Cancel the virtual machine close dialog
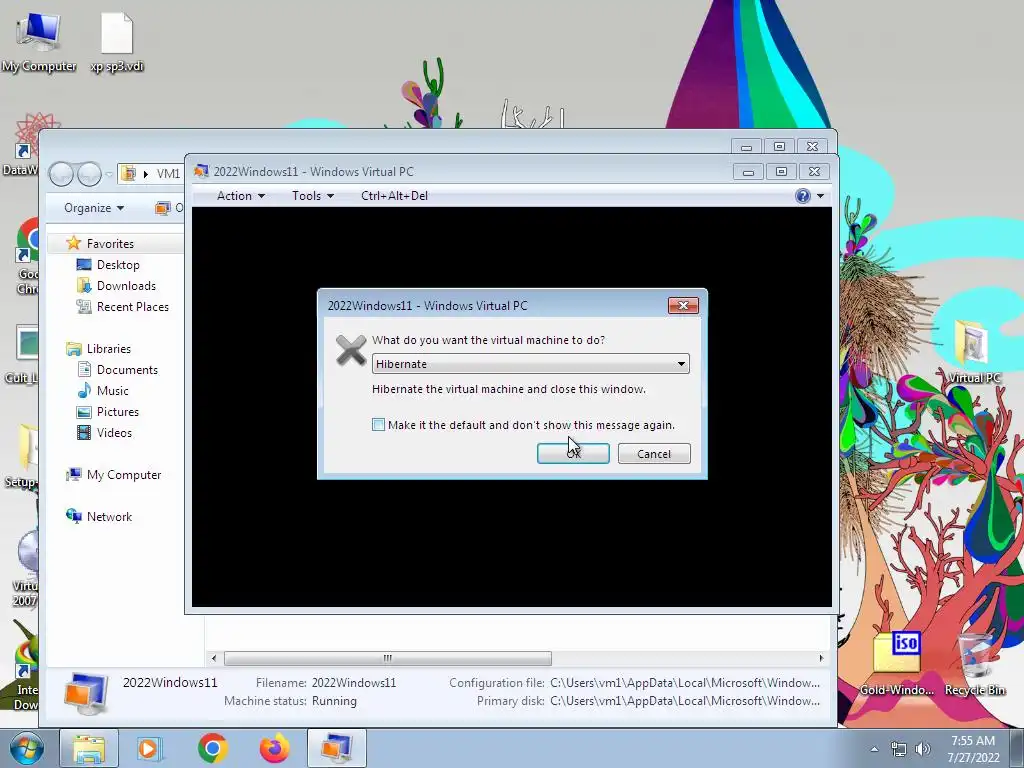1024x768 pixels. (x=654, y=453)
